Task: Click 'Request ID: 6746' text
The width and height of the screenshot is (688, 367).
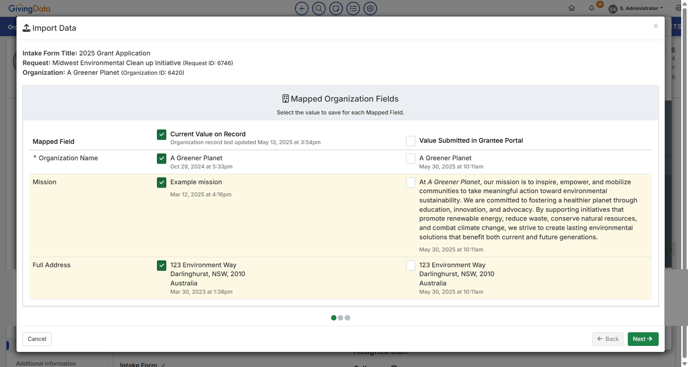Action: [x=208, y=63]
